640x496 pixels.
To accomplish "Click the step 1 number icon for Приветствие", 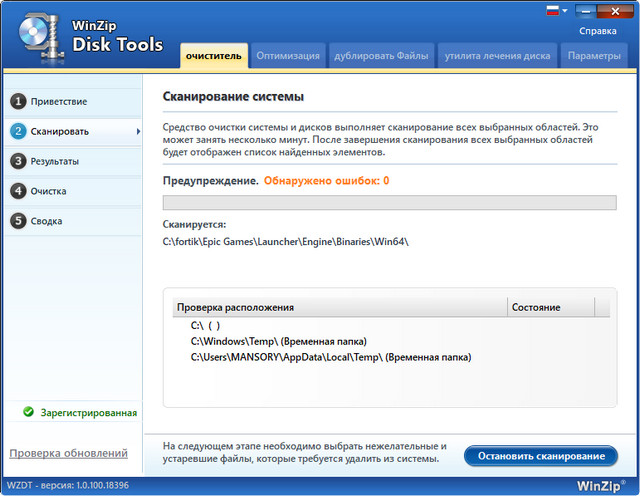I will 17,102.
